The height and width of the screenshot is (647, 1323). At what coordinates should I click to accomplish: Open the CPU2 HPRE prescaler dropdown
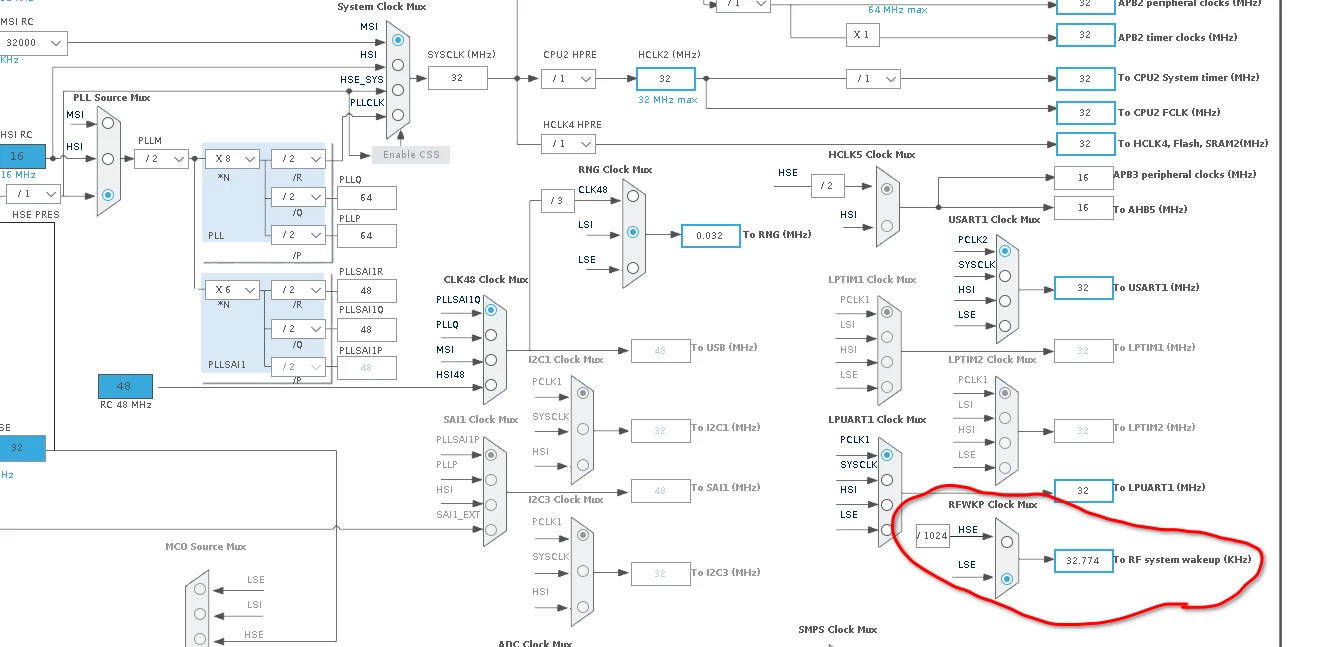pos(569,78)
